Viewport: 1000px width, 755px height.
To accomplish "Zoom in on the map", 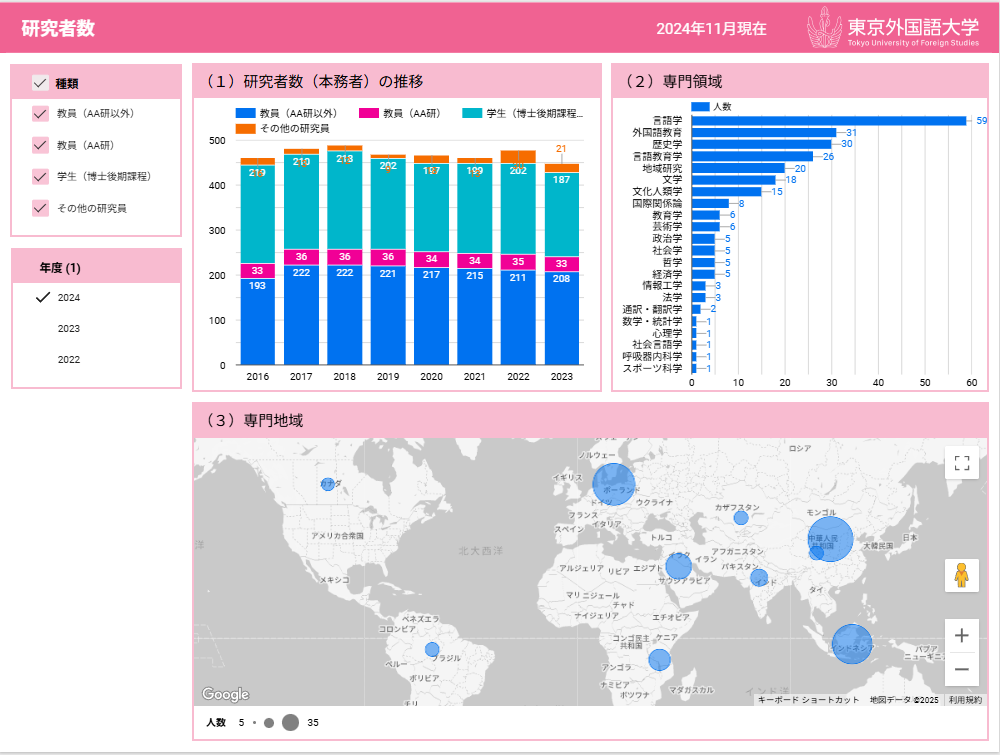I will [x=962, y=635].
